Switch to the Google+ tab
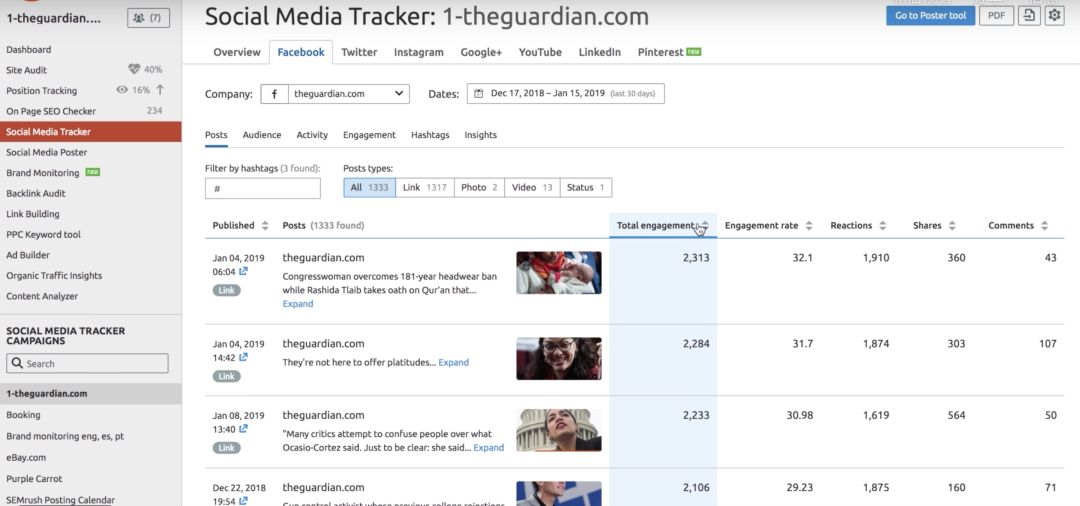Screen dimensions: 1080x506 point(481,52)
